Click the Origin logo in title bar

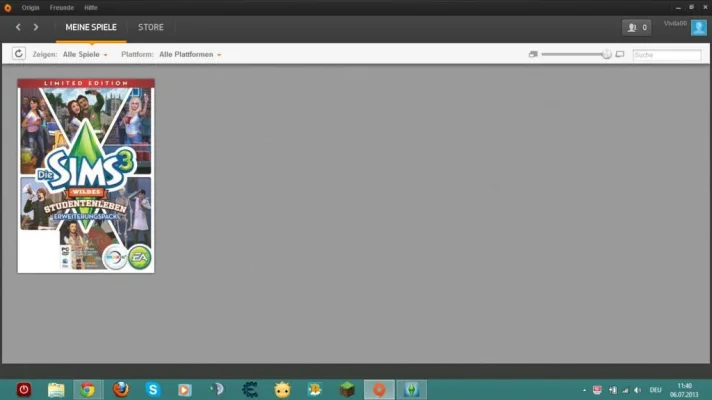click(x=8, y=8)
